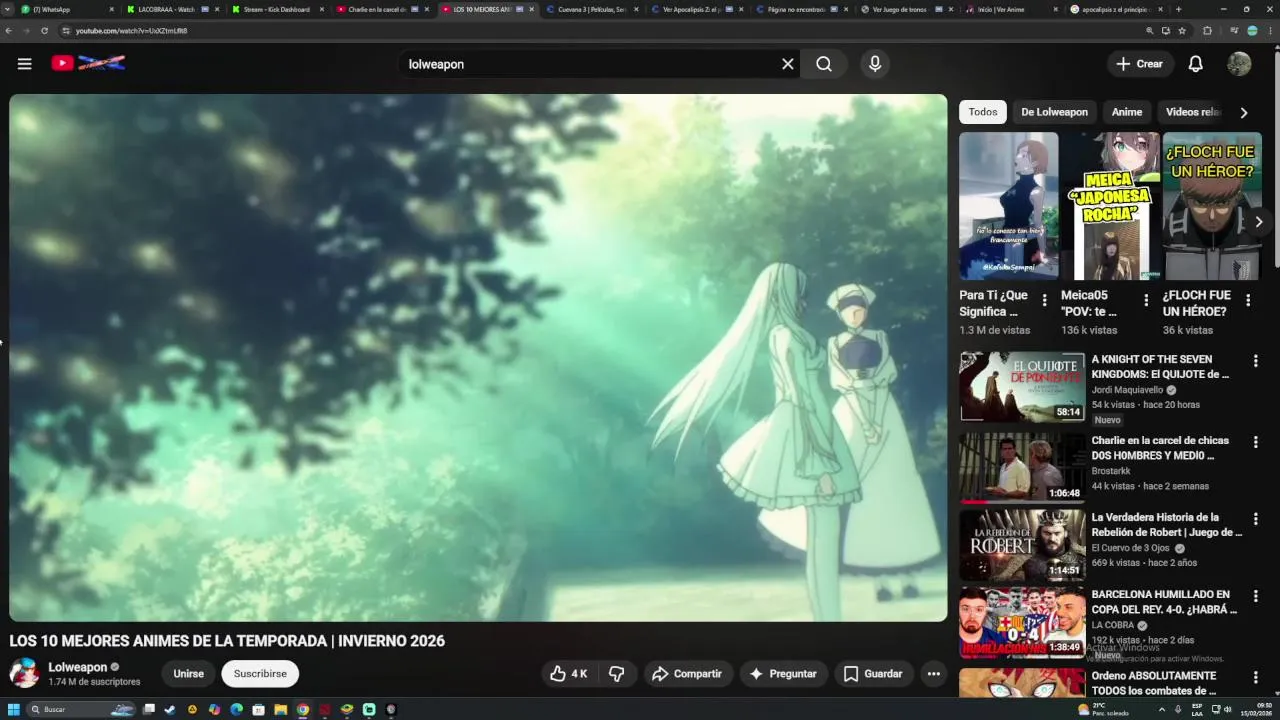Open La Rebelión de Robert thumbnail
Image resolution: width=1280 pixels, height=720 pixels.
1022,545
